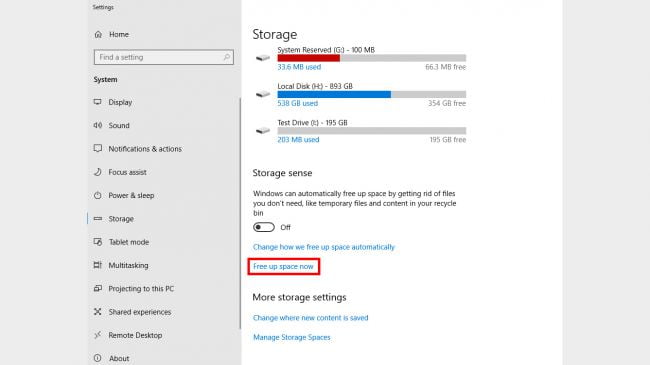Select Storage in the sidebar
Screen dimensions: 650x365
tap(121, 219)
